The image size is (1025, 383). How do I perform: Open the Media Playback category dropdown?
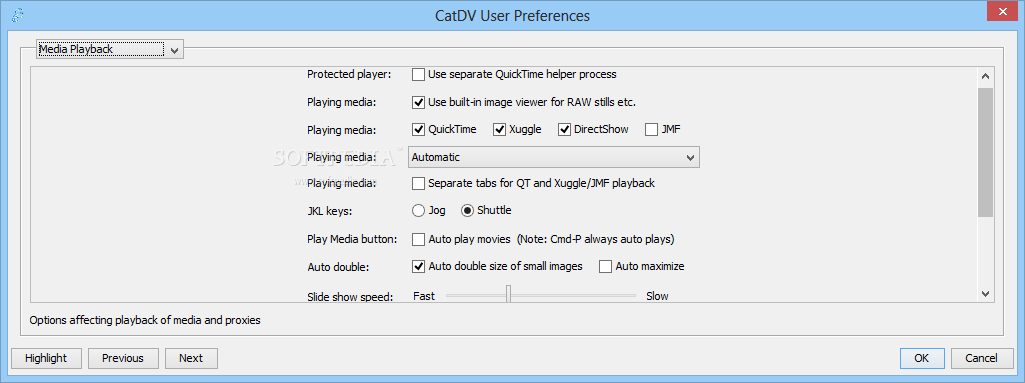point(110,49)
